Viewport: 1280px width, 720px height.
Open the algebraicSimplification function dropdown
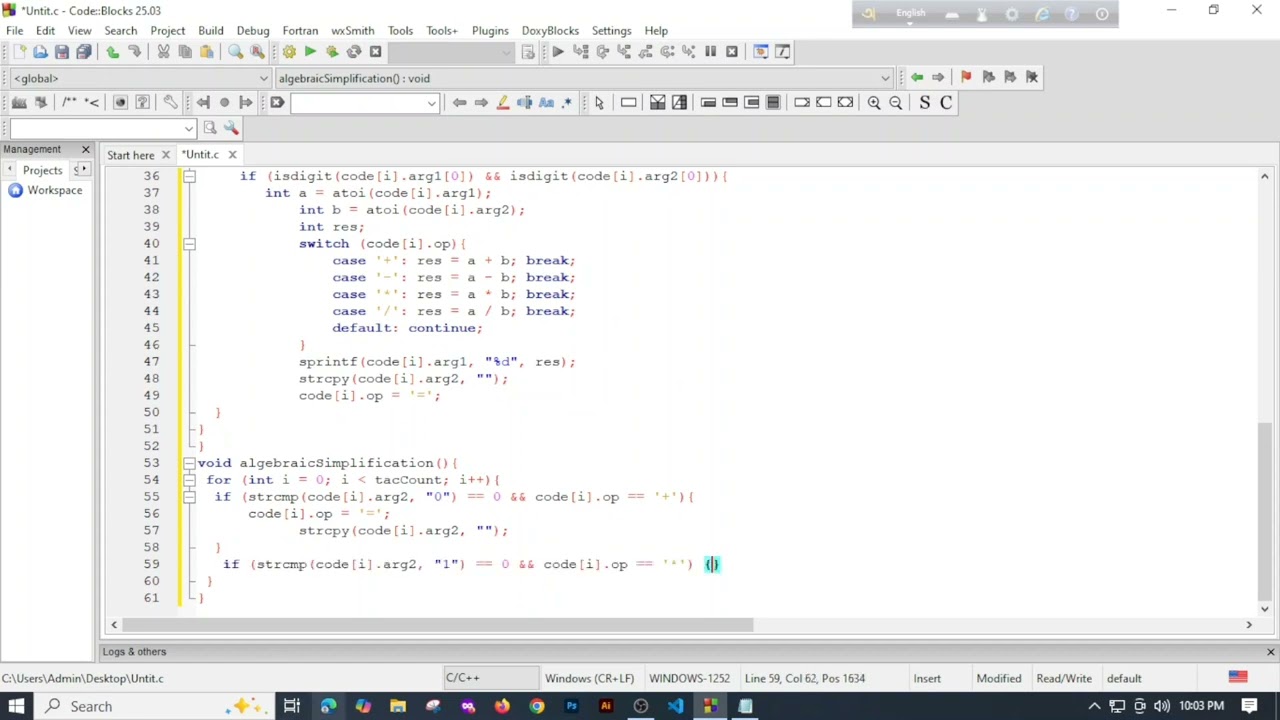[x=885, y=78]
